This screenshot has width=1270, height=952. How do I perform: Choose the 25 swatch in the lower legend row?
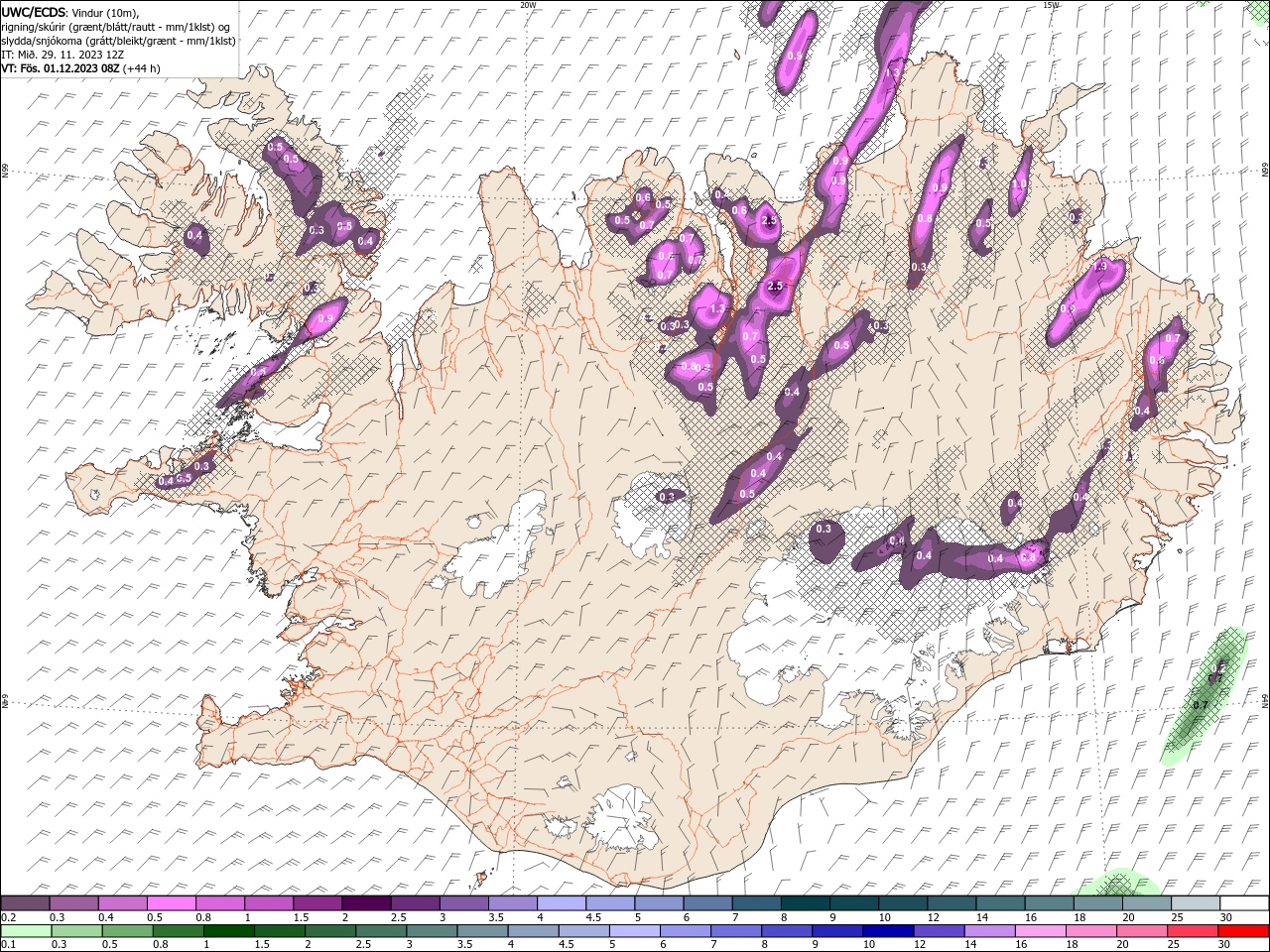tap(1194, 931)
